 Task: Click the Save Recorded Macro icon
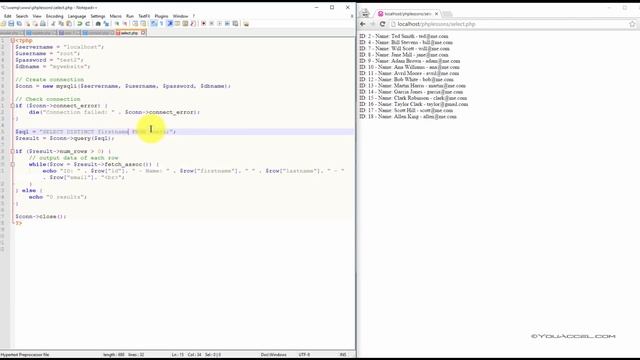coord(236,24)
